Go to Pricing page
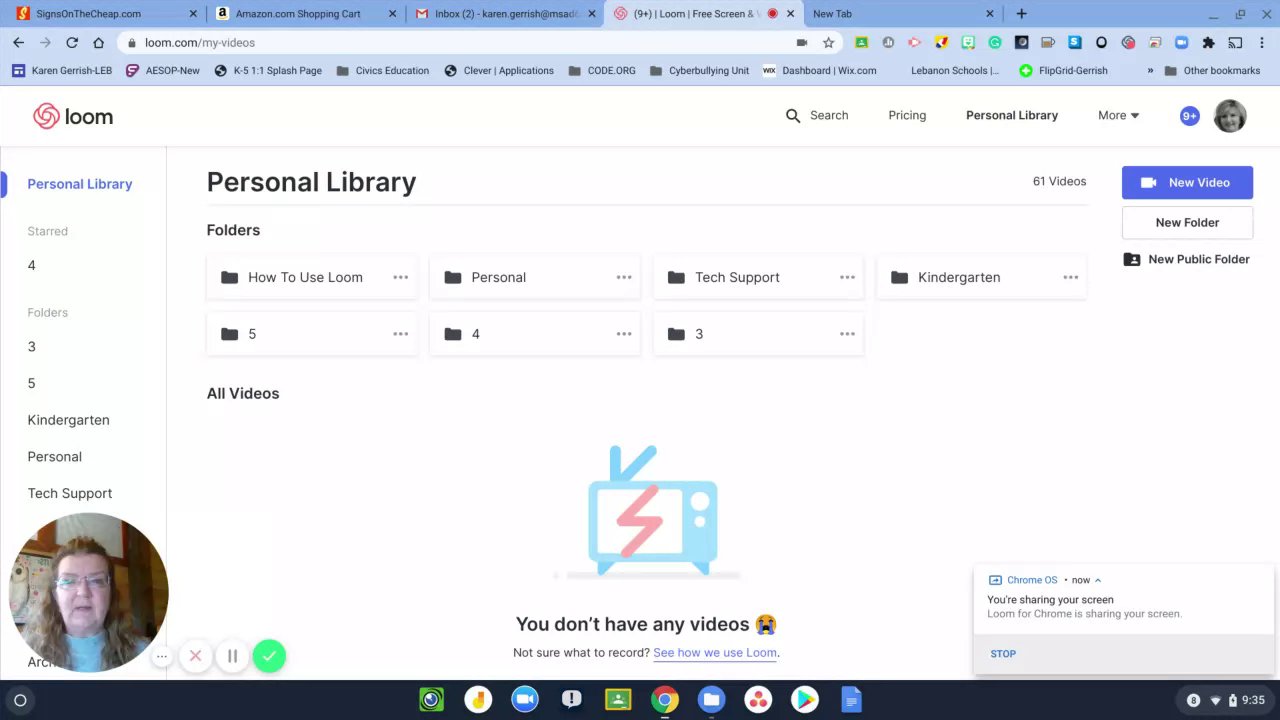 tap(907, 115)
